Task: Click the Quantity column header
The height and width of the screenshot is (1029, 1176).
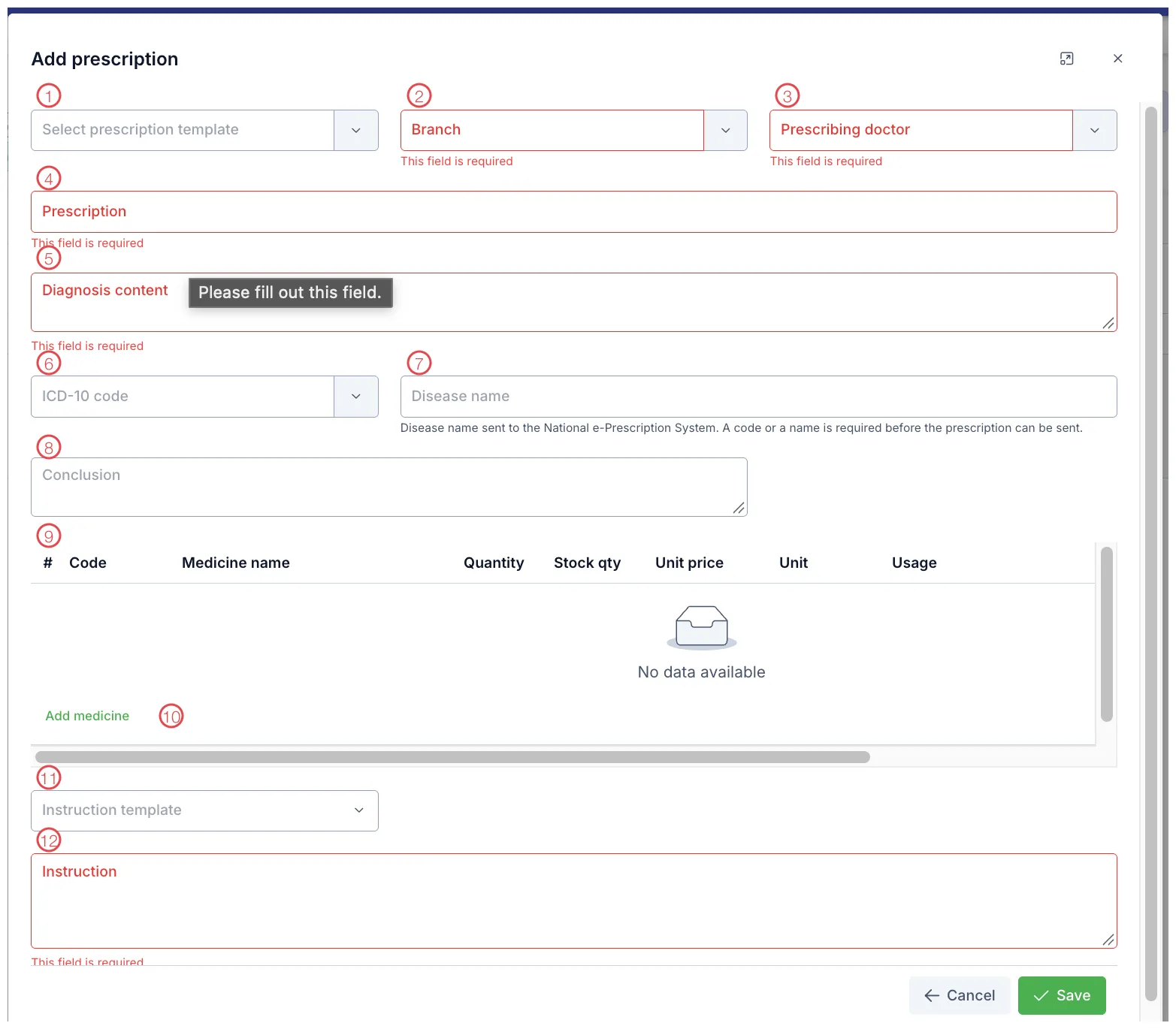Action: click(x=494, y=563)
